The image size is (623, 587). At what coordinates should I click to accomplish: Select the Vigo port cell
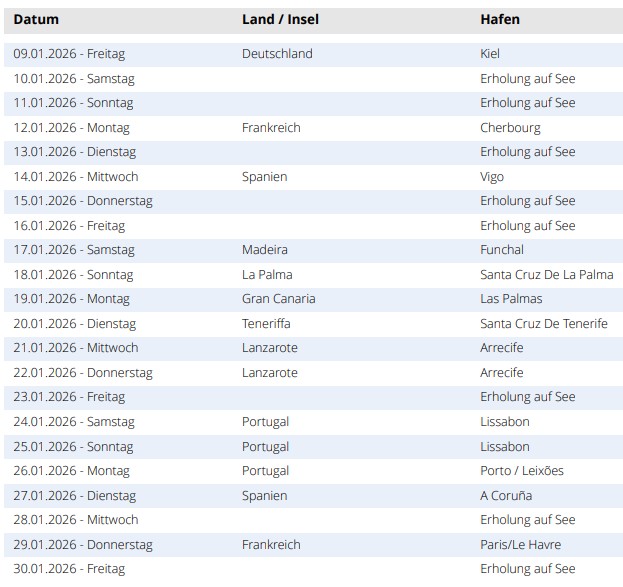492,177
